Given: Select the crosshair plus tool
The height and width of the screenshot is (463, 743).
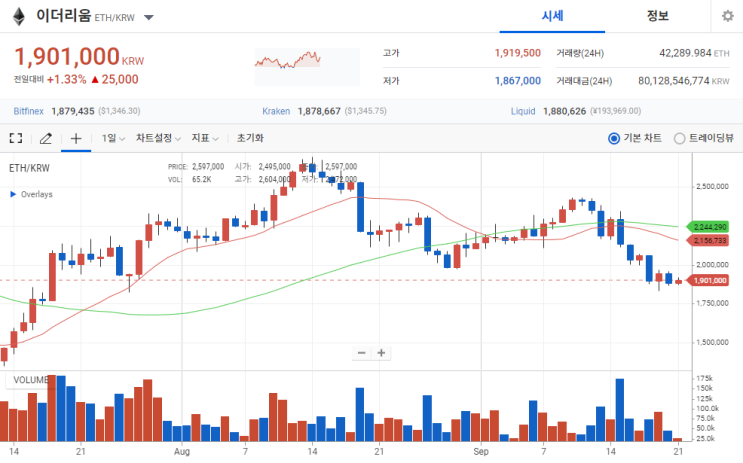Looking at the screenshot, I should point(76,138).
